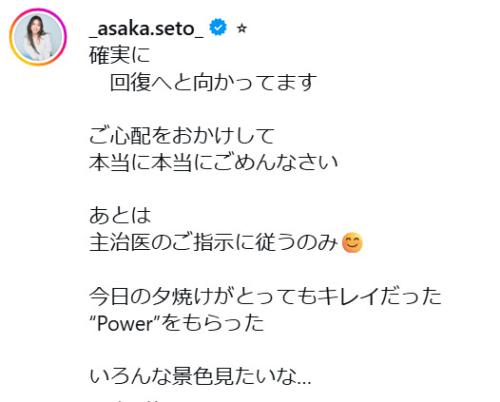Select the caption line 確実に
Screen dimensions: 500x402
click(120, 55)
